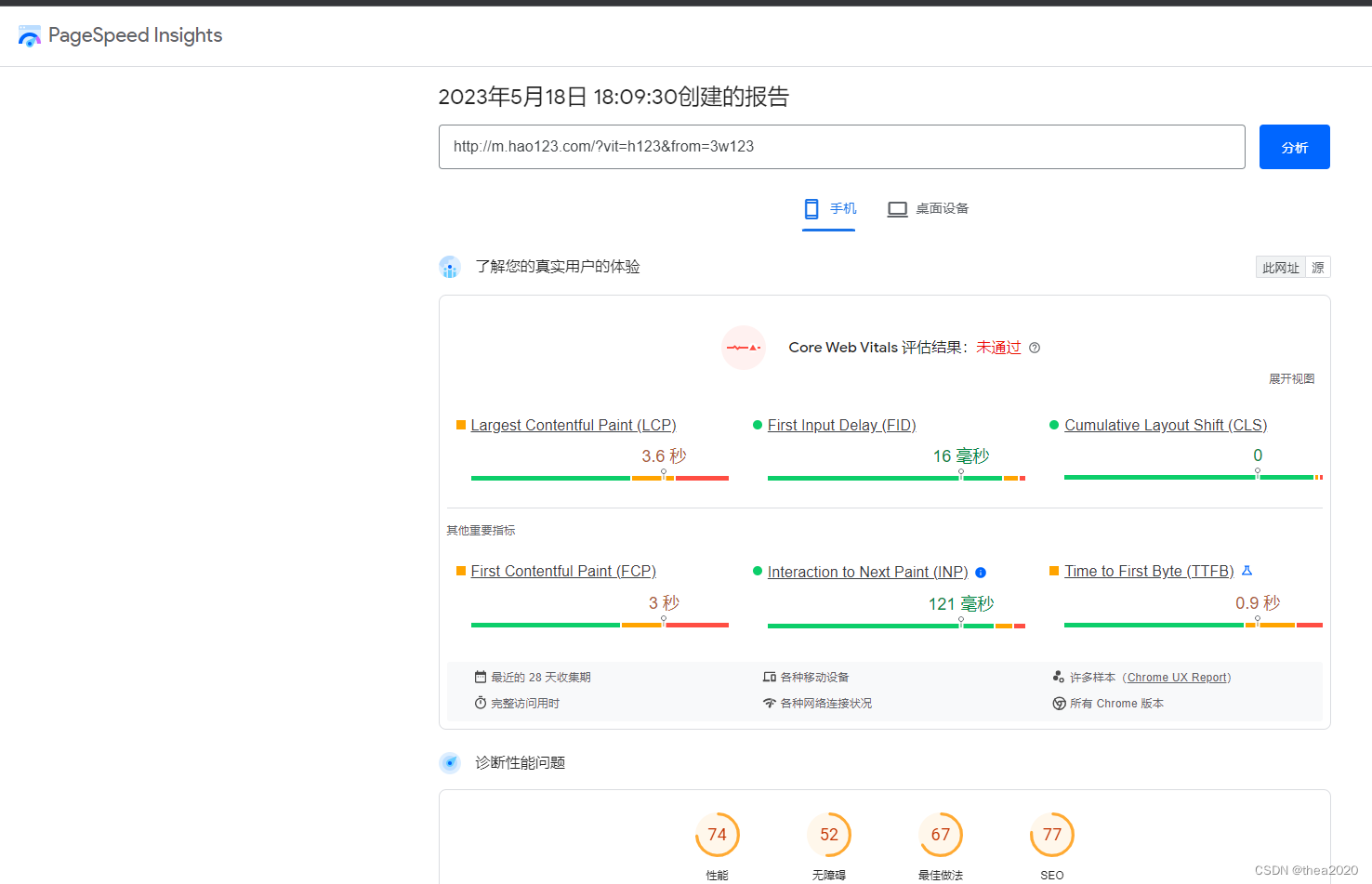Click the info icon beside INP
Image resolution: width=1372 pixels, height=884 pixels.
(x=981, y=573)
